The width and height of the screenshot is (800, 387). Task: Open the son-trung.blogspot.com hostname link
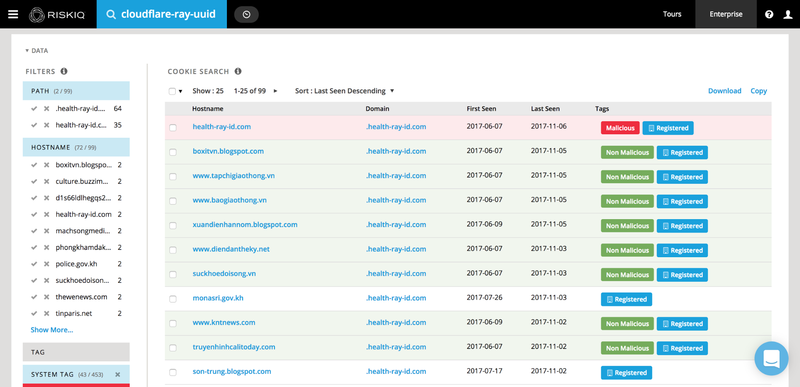(x=232, y=371)
